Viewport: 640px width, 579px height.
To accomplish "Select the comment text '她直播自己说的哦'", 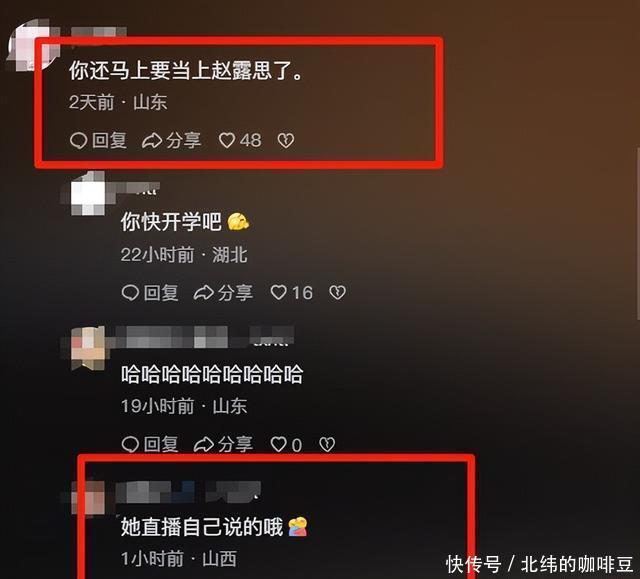I will tap(202, 527).
